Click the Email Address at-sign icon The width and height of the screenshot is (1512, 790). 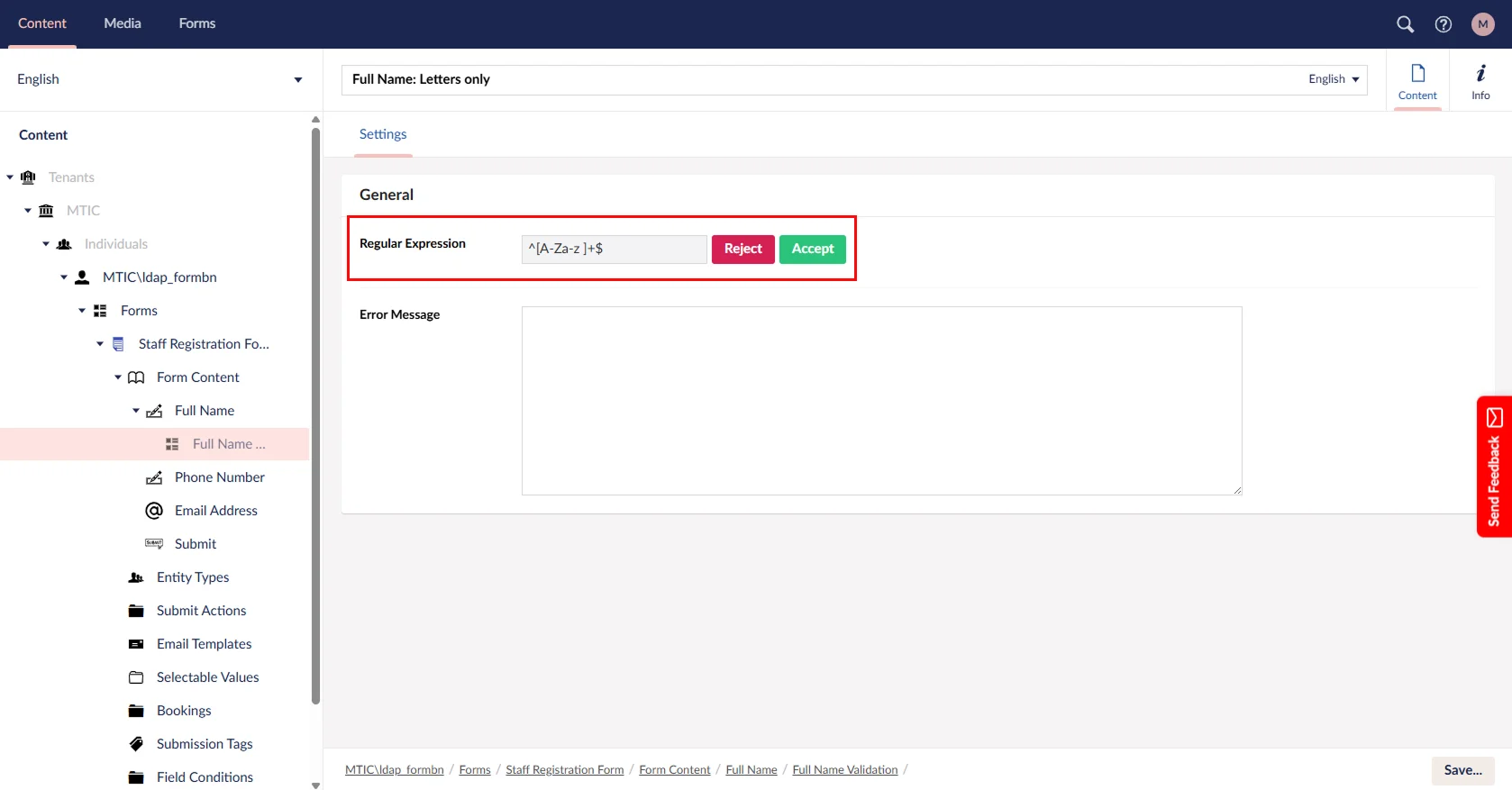154,511
